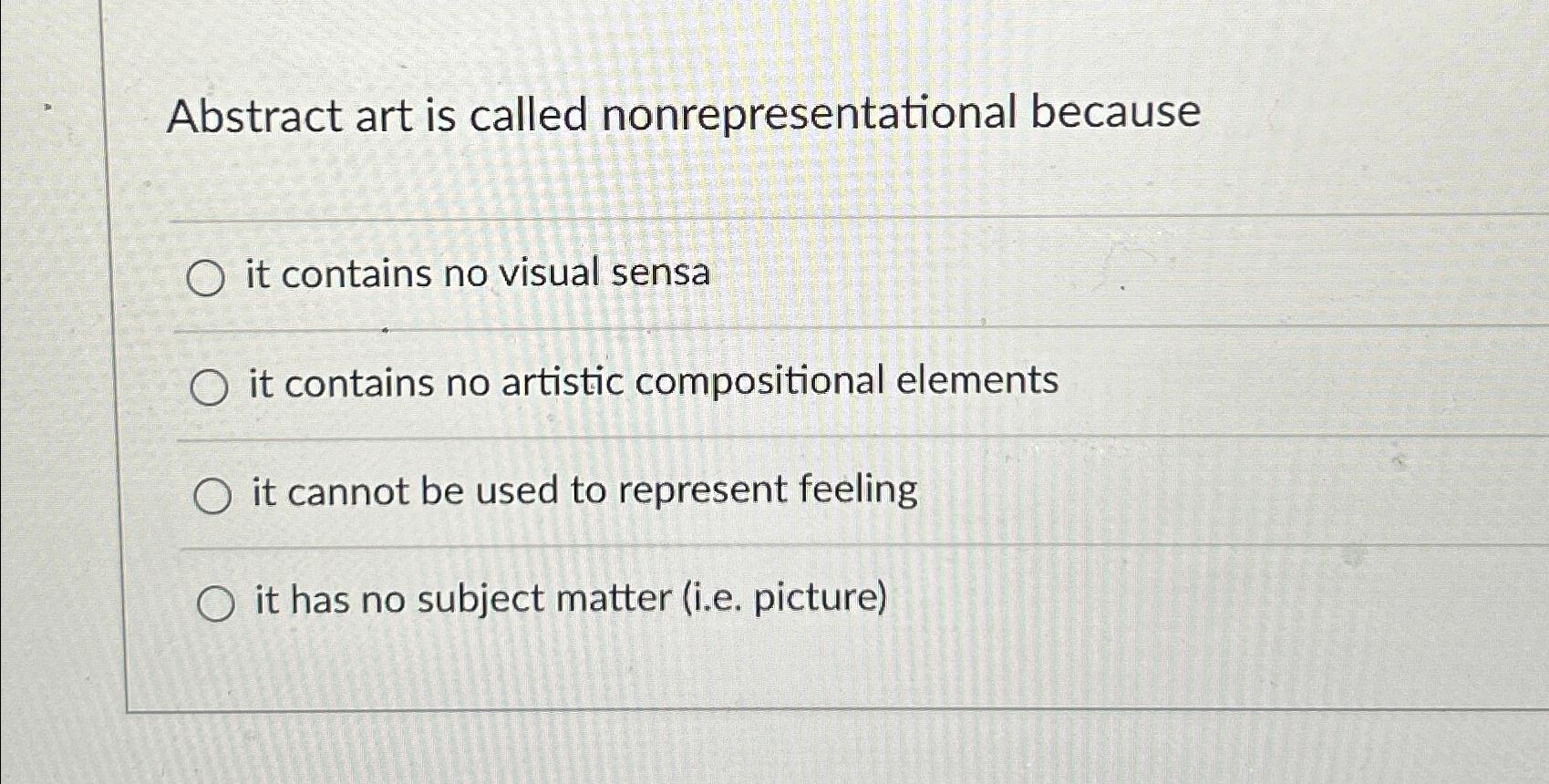Select the 'it has no subject matter' radio button
The width and height of the screenshot is (1549, 784).
(x=215, y=600)
